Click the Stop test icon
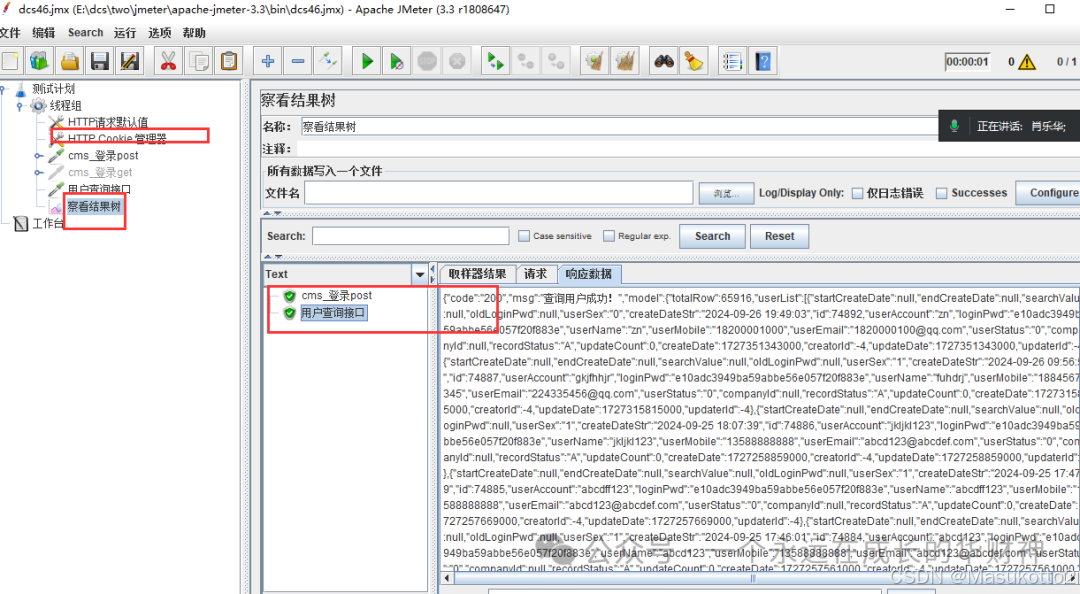 coord(427,61)
